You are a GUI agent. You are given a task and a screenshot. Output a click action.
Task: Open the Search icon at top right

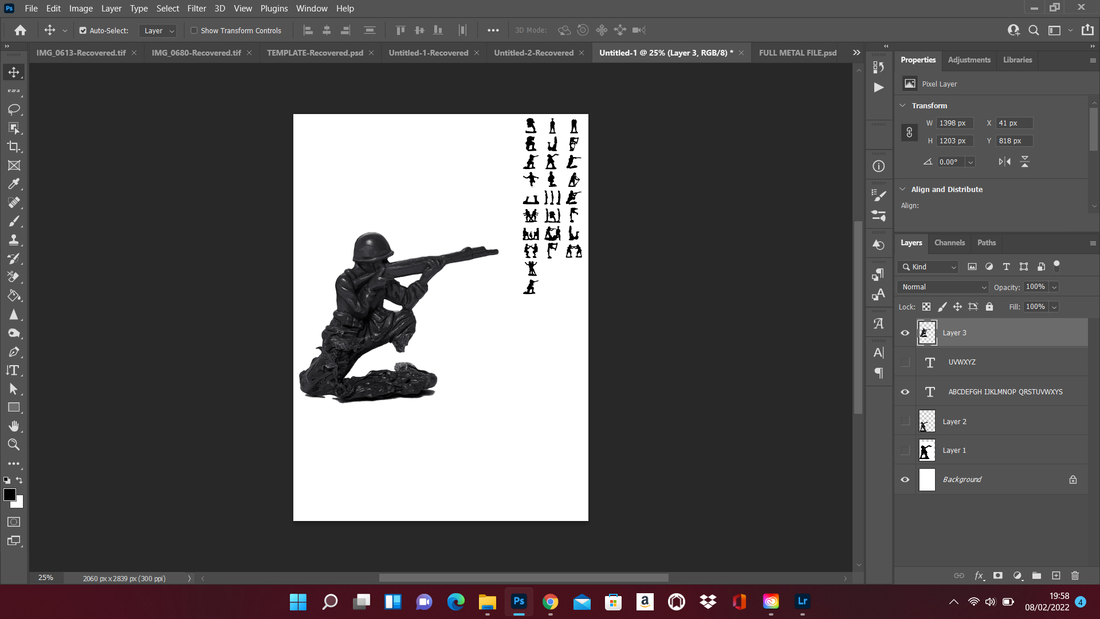[x=1033, y=30]
